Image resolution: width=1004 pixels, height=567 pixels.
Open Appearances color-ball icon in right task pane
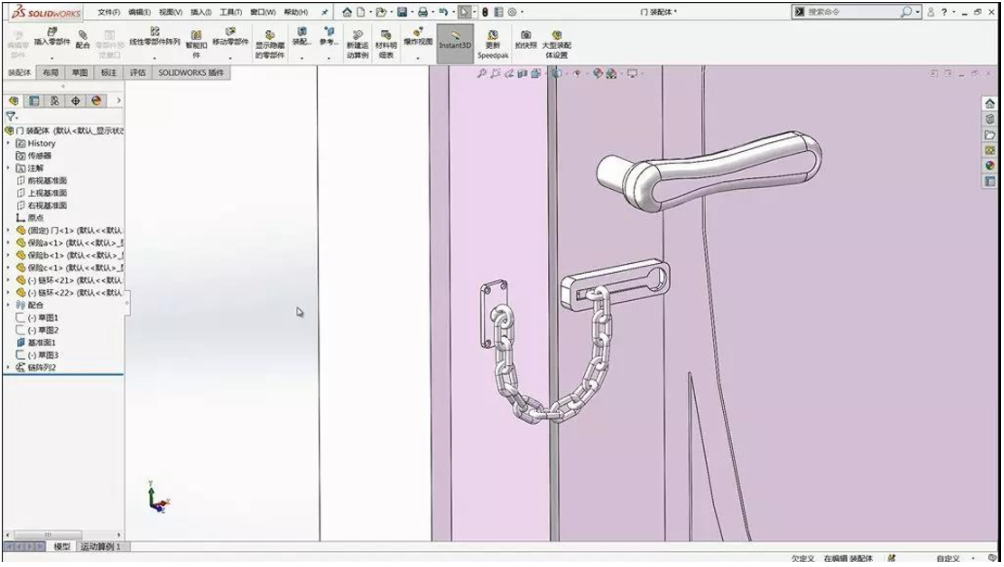click(989, 166)
